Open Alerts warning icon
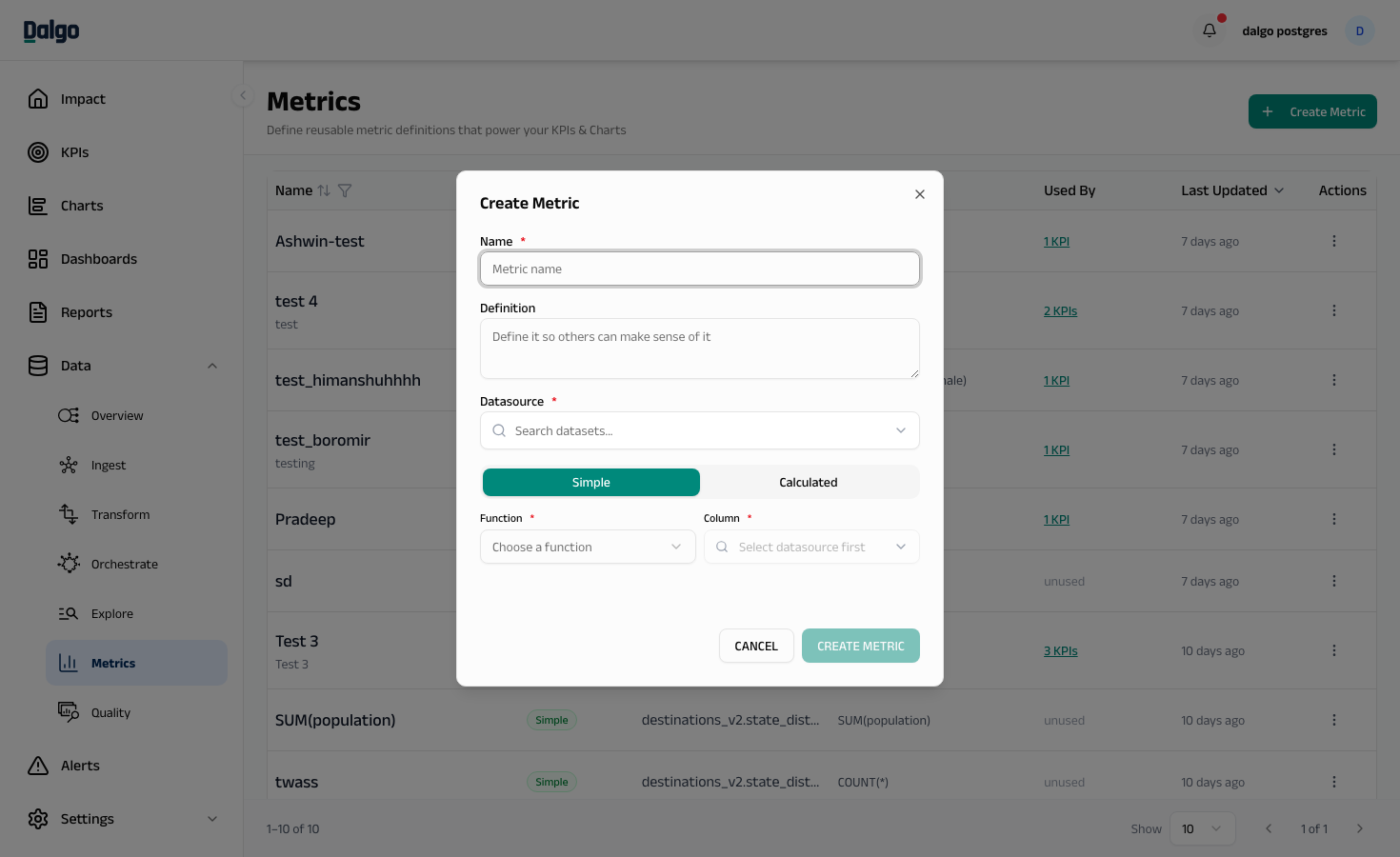1400x857 pixels. click(38, 766)
